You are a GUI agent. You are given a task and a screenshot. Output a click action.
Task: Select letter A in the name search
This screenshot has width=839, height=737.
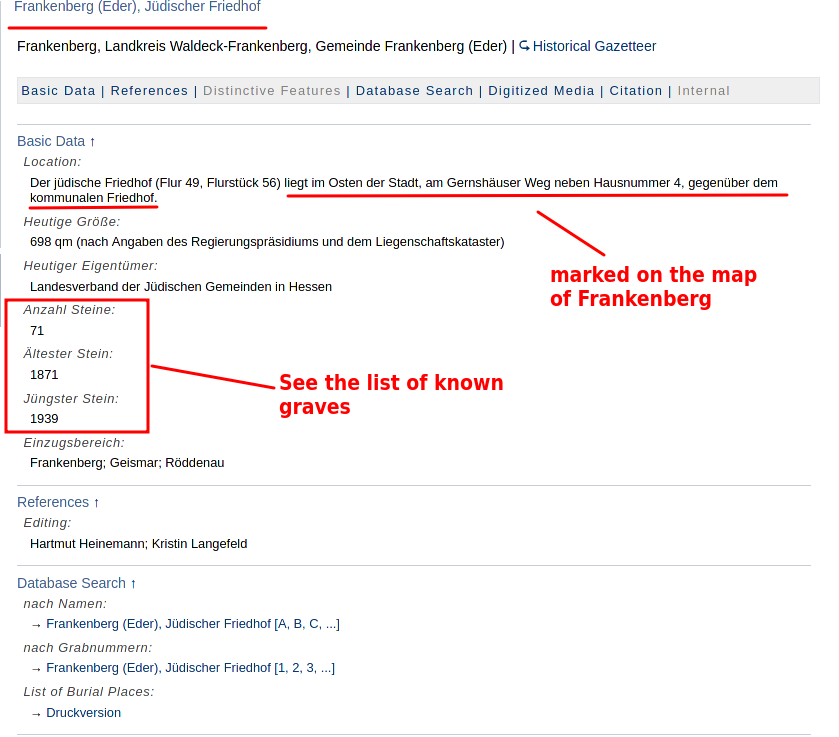point(283,624)
